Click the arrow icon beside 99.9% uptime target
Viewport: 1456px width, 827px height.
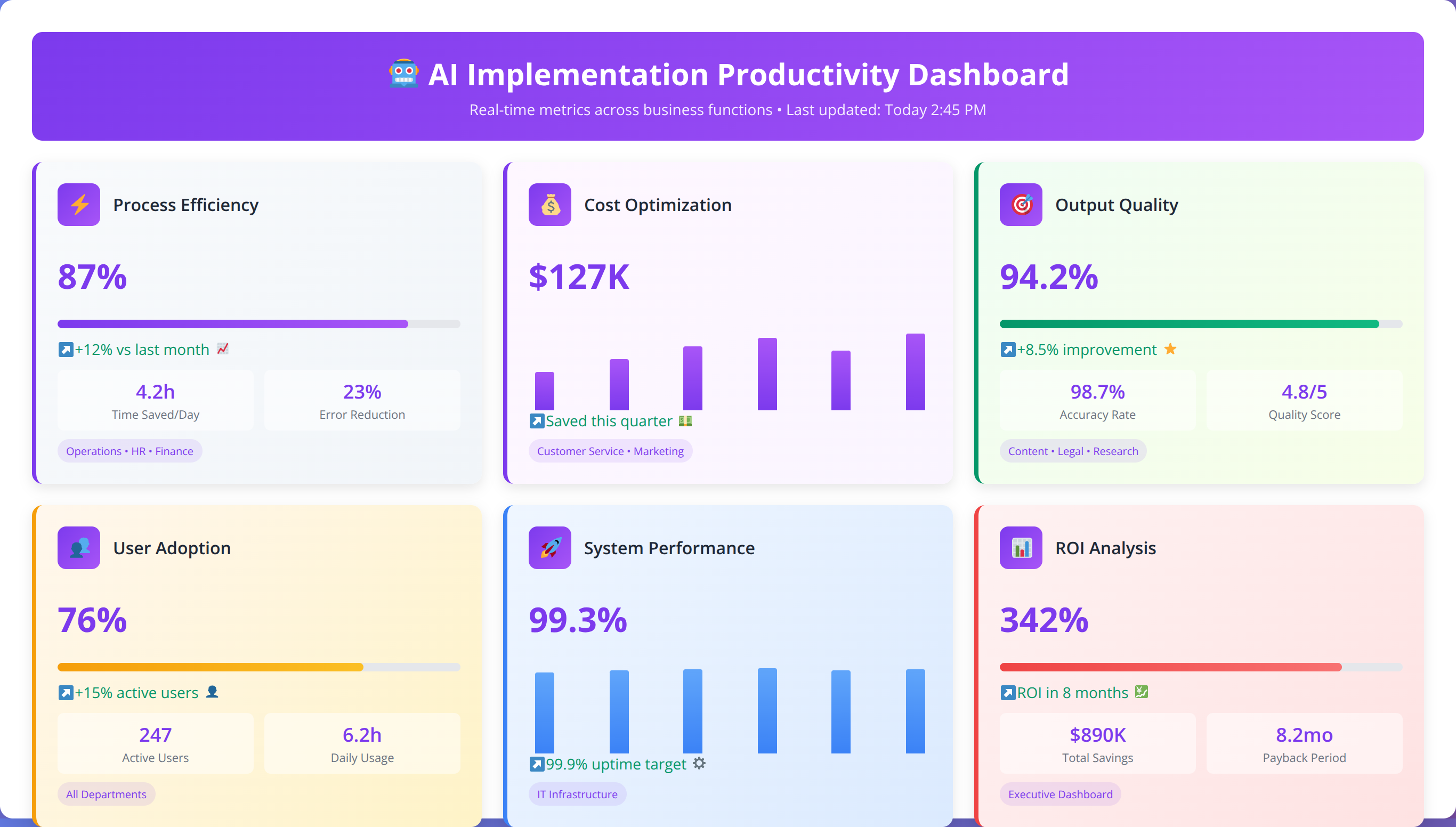[537, 764]
